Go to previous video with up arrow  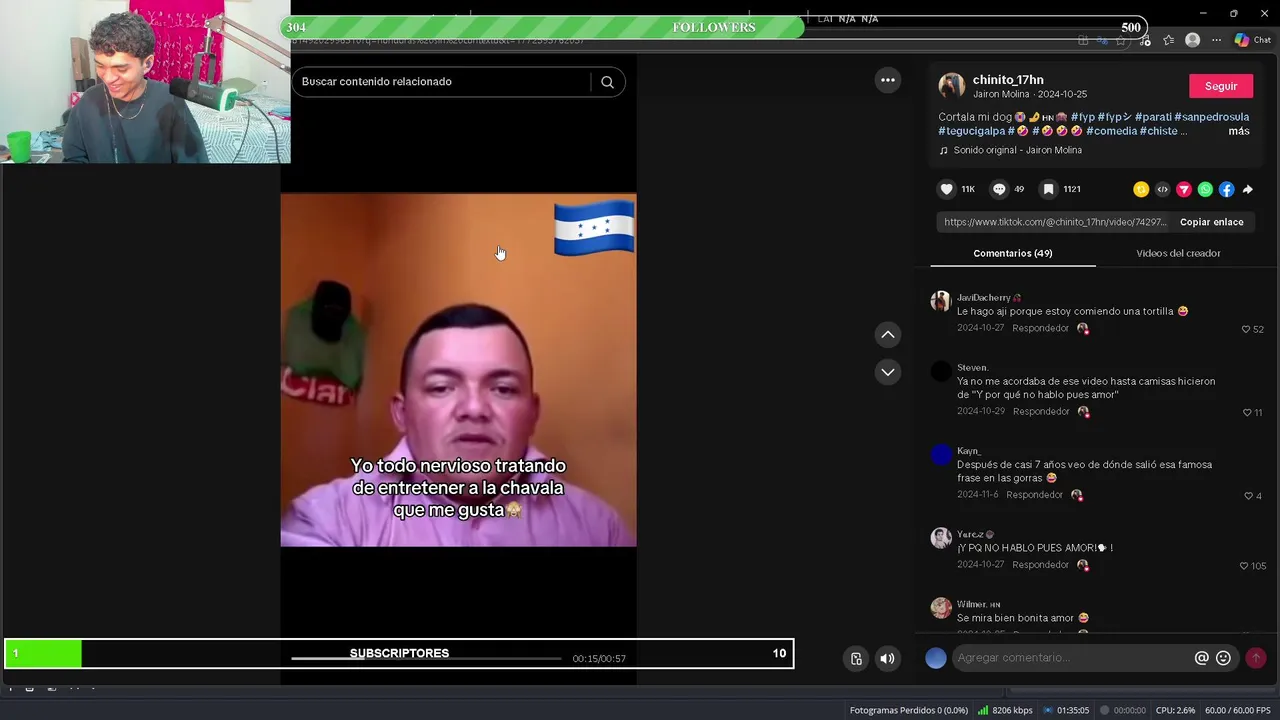point(888,335)
